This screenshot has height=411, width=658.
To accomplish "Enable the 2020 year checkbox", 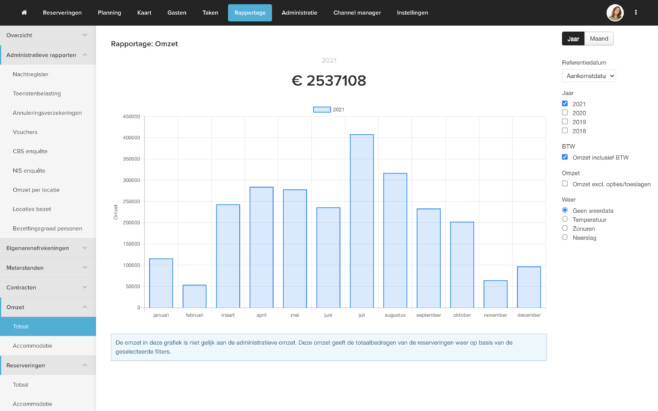I will [565, 113].
